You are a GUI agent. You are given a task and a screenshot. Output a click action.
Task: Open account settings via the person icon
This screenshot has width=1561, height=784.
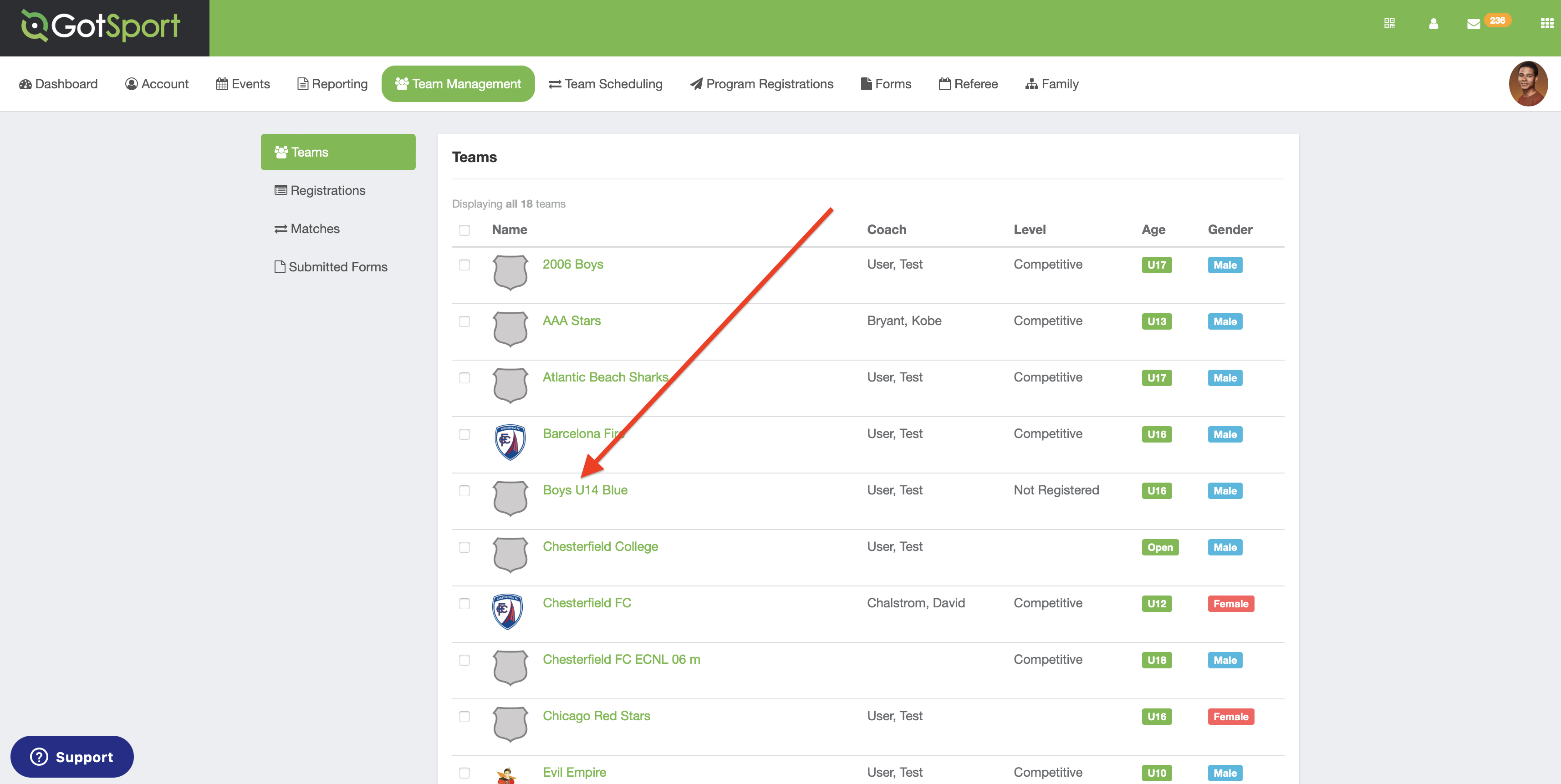coord(1434,23)
